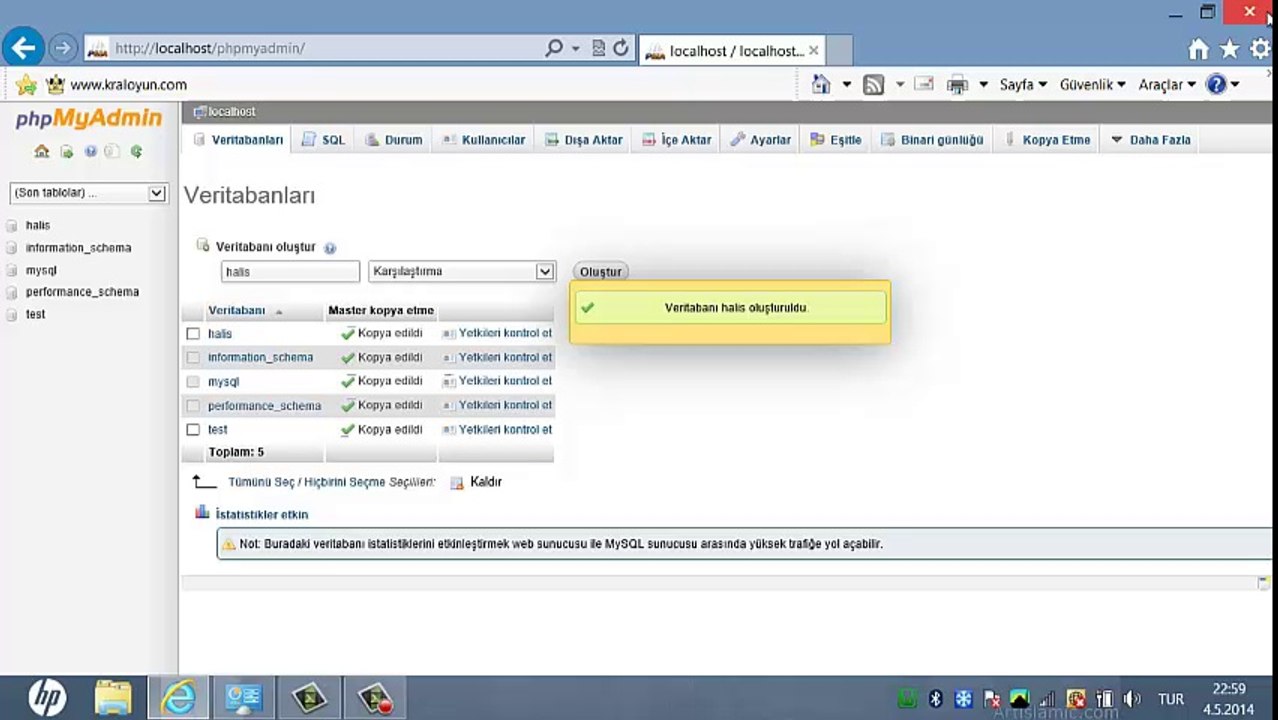Click the compatibility view icon in address bar
1278x720 pixels.
(x=598, y=48)
